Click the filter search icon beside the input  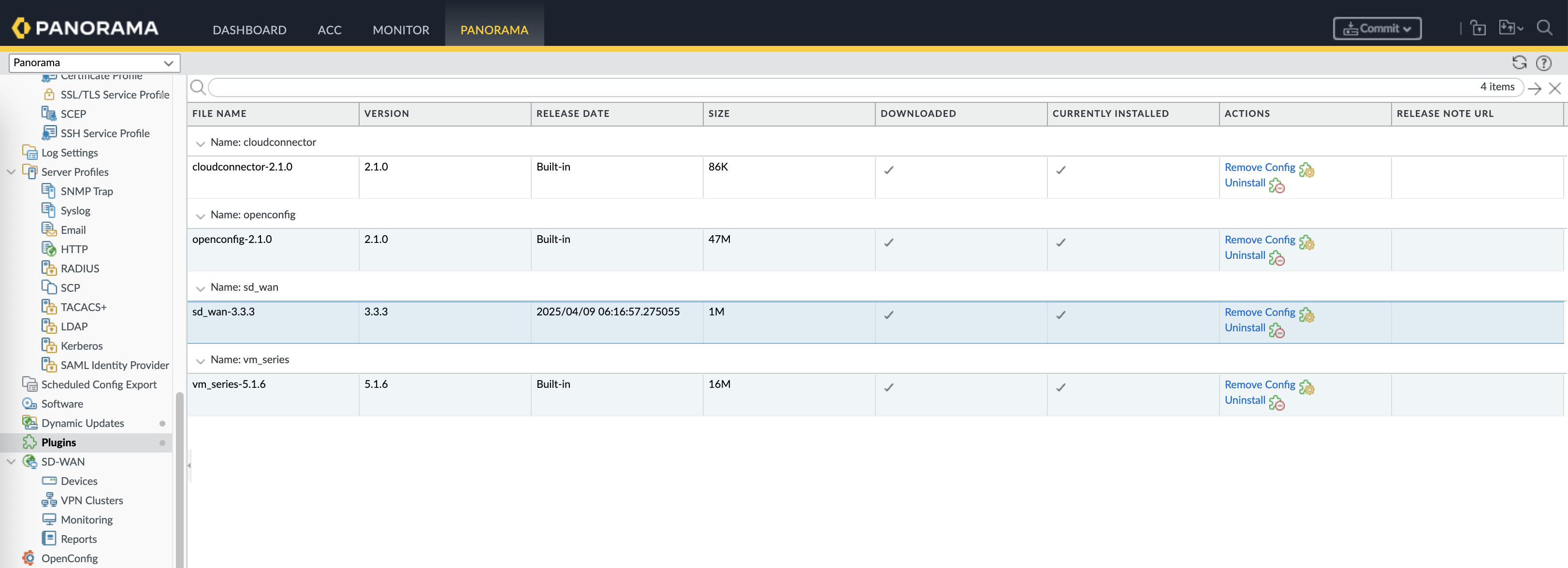(198, 87)
